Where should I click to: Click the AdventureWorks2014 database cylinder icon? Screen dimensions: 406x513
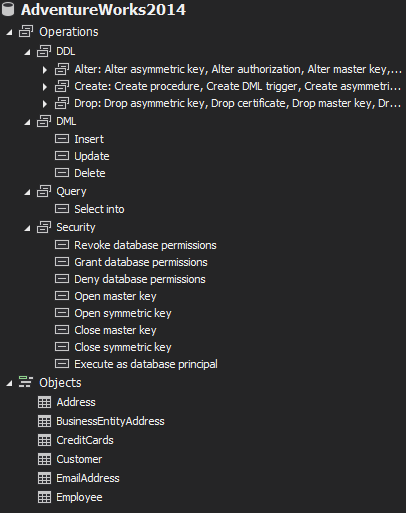click(x=8, y=9)
